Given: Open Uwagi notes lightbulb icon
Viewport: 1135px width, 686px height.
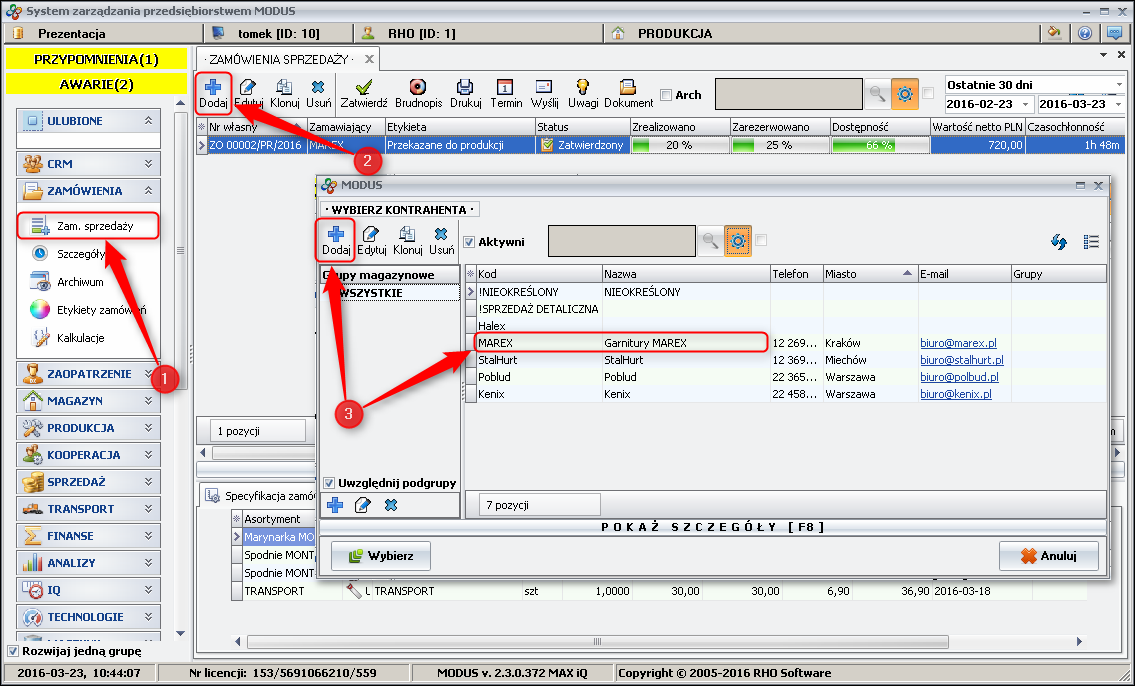Looking at the screenshot, I should (x=583, y=93).
